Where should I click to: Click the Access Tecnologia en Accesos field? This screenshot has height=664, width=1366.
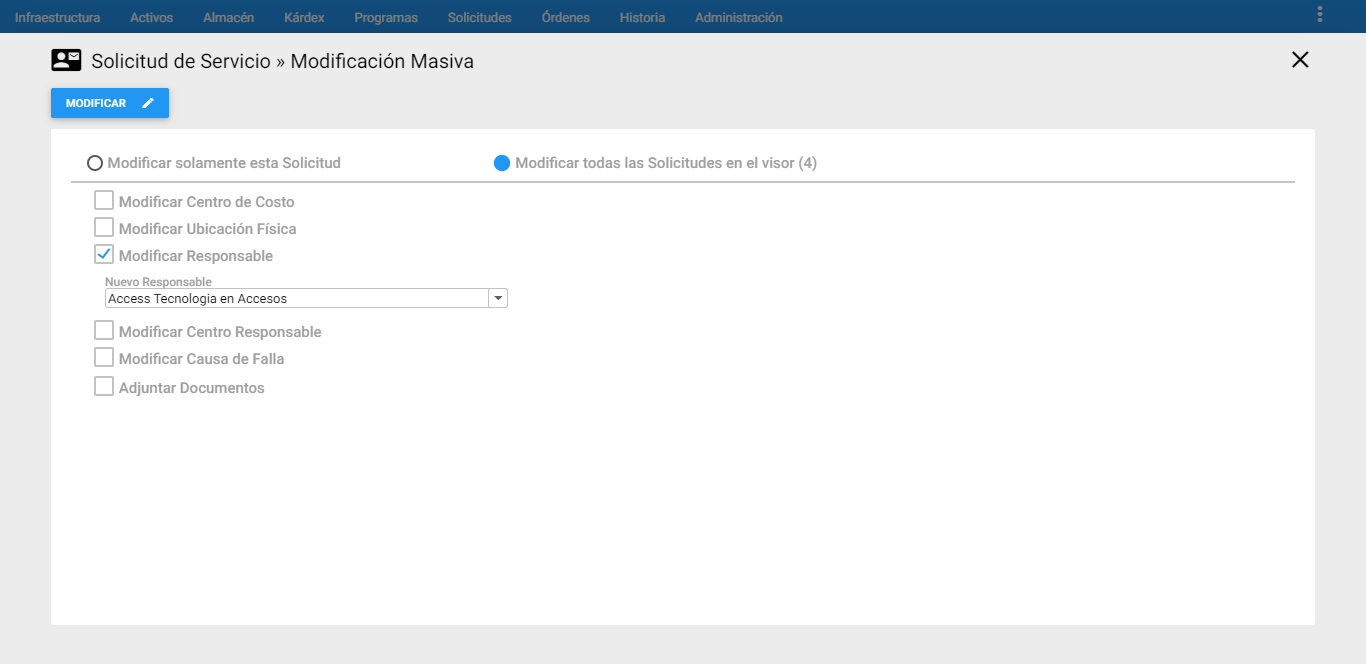[297, 298]
